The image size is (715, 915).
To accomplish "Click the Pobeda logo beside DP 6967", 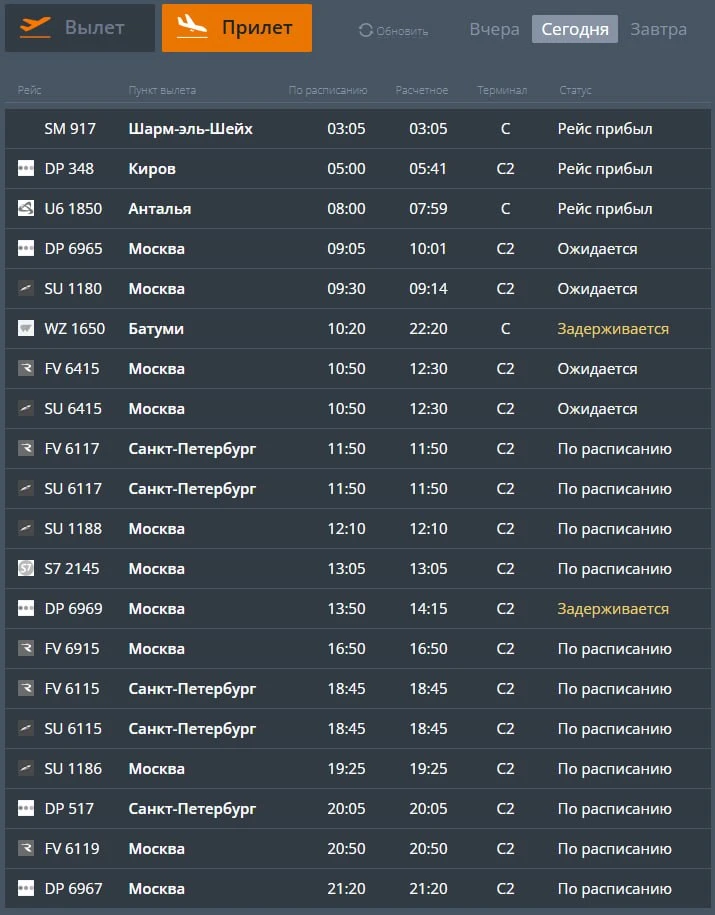I will [26, 888].
